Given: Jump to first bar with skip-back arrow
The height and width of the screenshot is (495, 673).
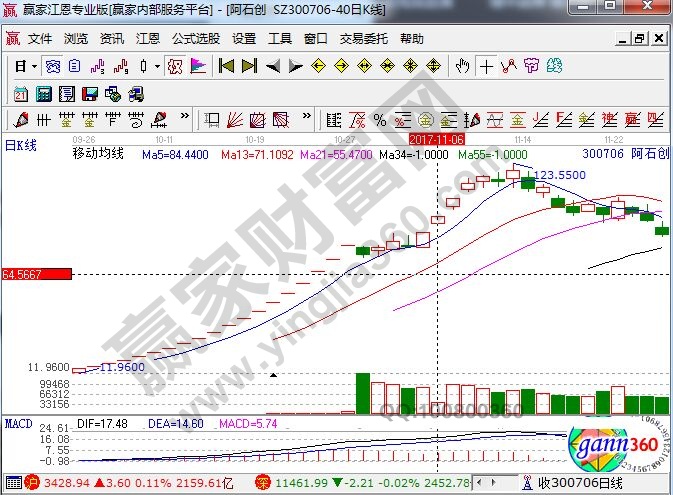Looking at the screenshot, I should [x=226, y=66].
